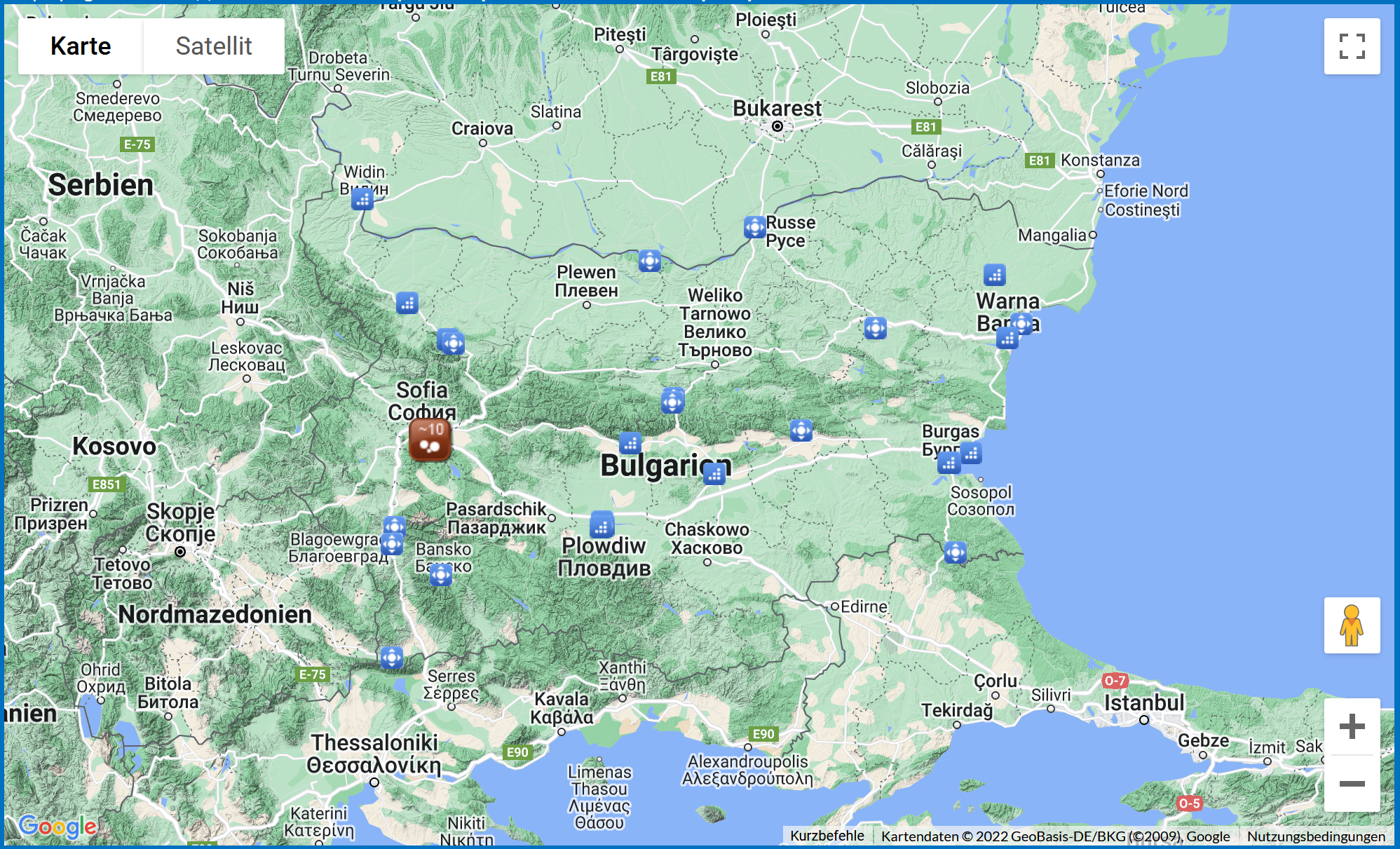Click the Mangalia town label
This screenshot has height=849, width=1400.
tap(1052, 236)
